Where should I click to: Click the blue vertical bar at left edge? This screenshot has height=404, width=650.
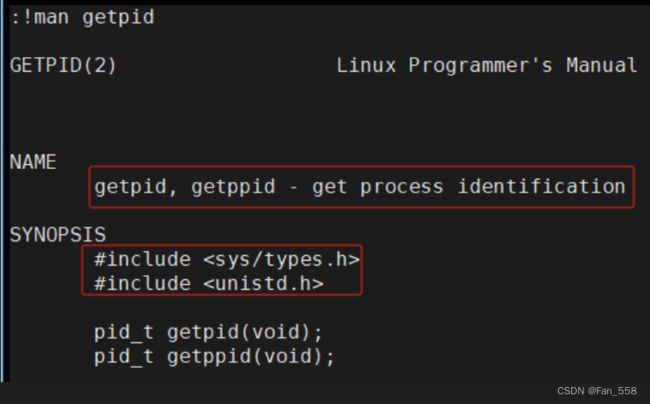pos(2,191)
